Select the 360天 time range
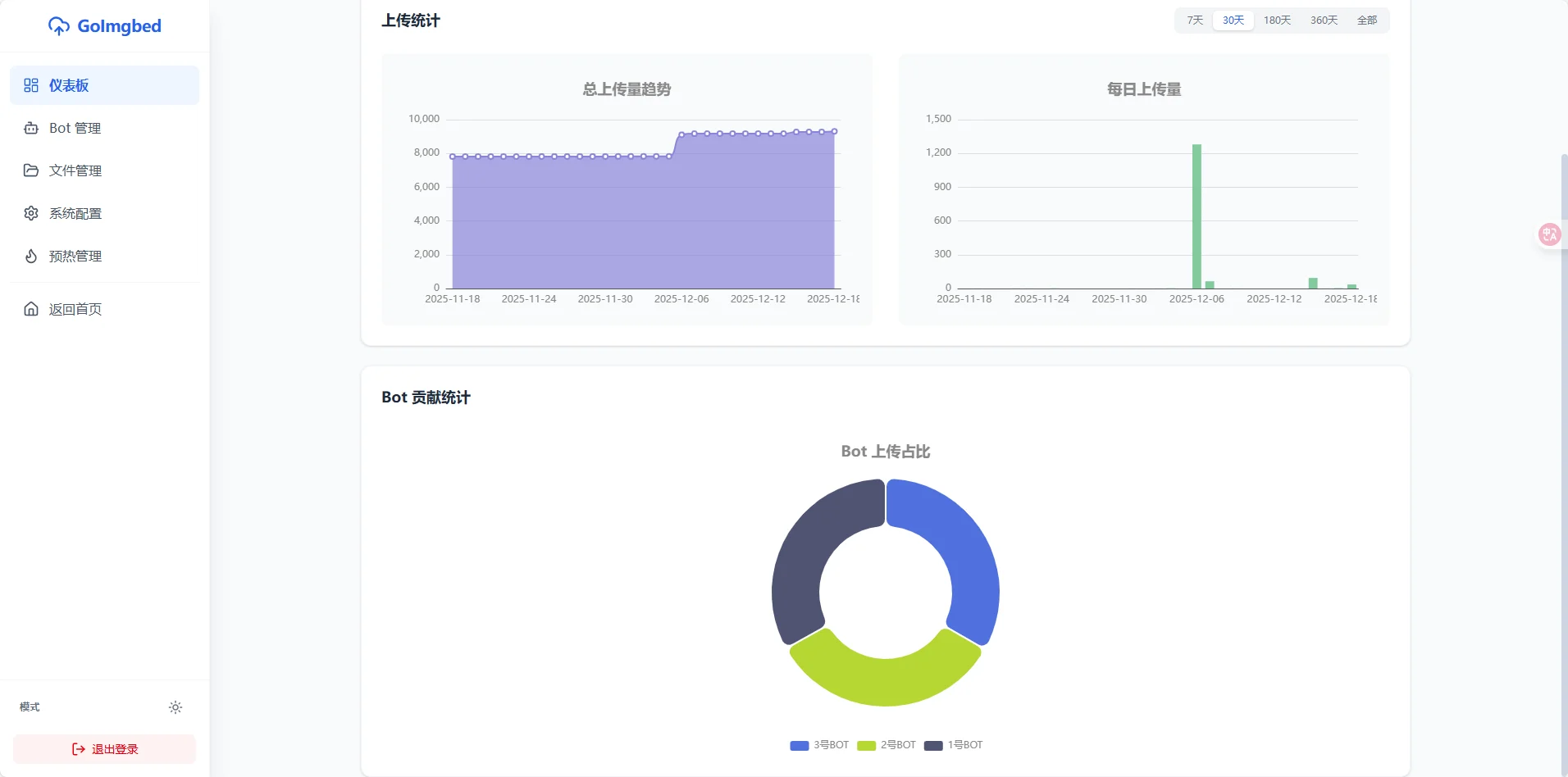The width and height of the screenshot is (1568, 777). 1324,20
